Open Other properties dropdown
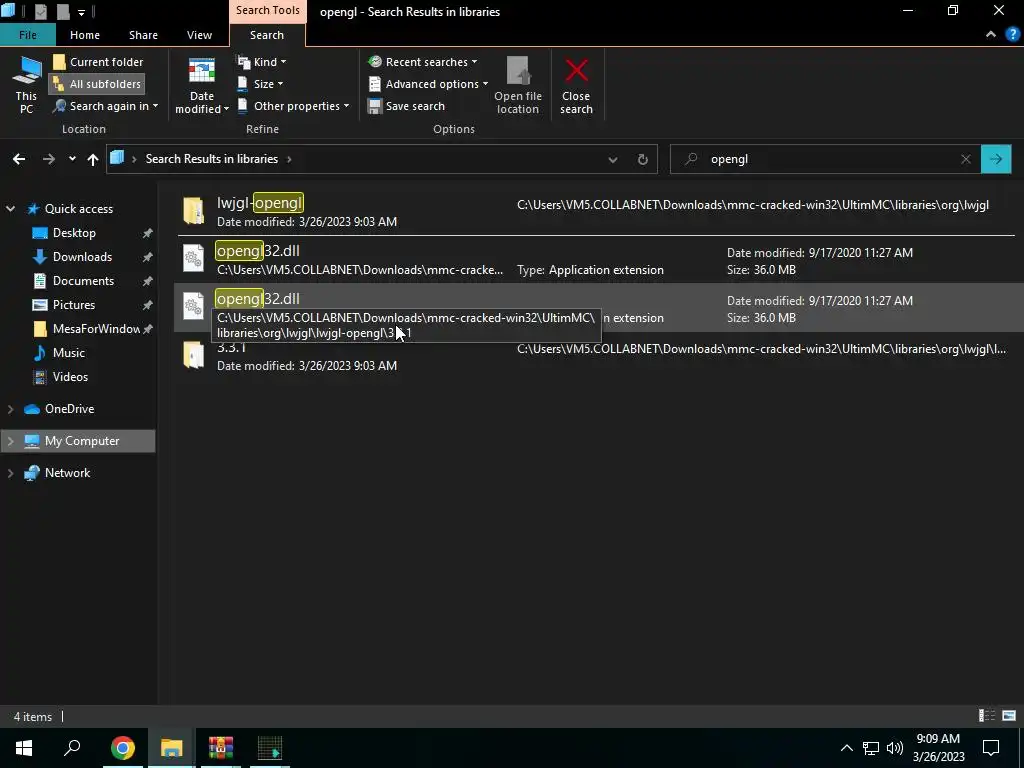 tap(293, 106)
